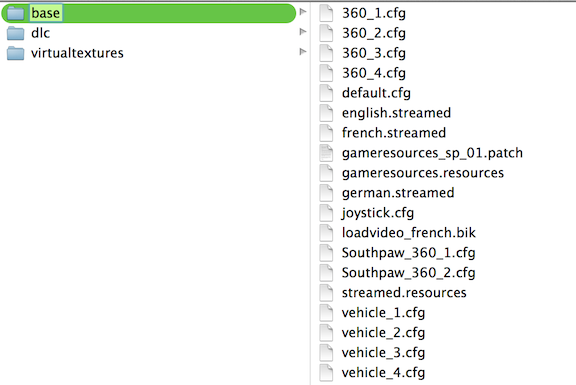Expand the dlc folder disclosure arrow
576x385 pixels.
pos(303,32)
